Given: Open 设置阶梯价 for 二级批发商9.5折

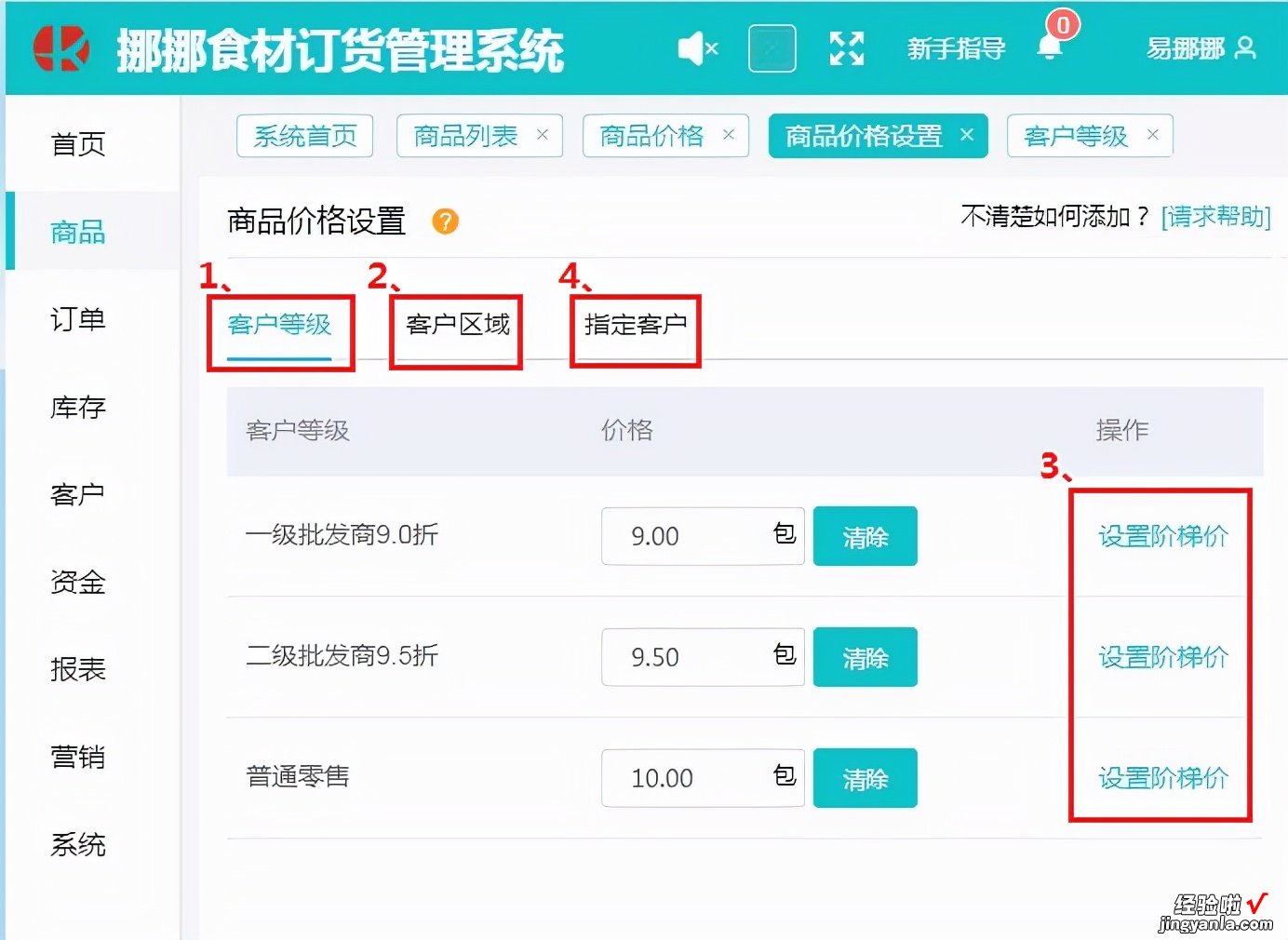Looking at the screenshot, I should (1163, 657).
